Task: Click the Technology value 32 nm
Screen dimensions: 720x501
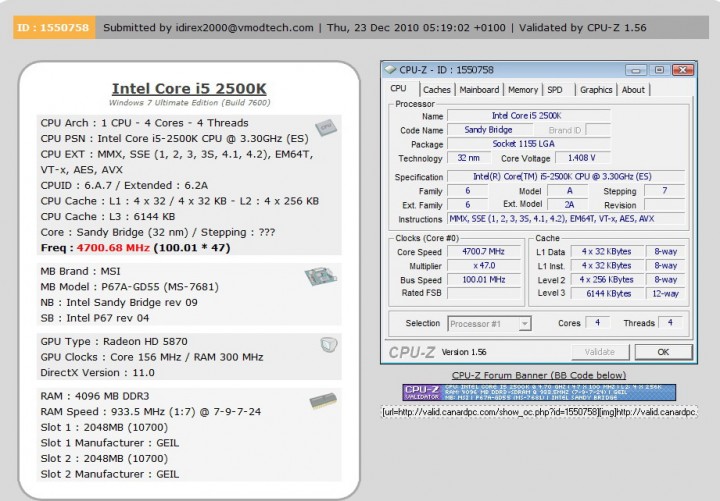Action: 469,158
